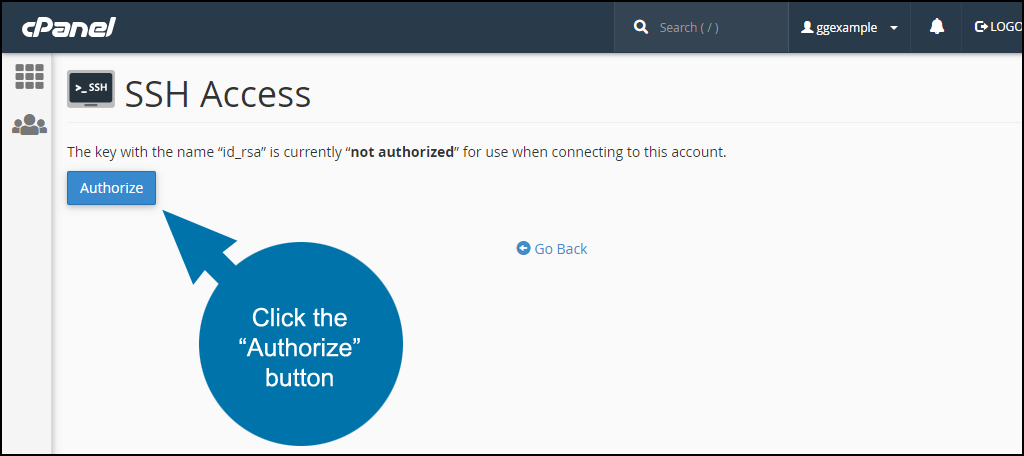Click the SSH terminal icon
1024x456 pixels.
point(91,89)
